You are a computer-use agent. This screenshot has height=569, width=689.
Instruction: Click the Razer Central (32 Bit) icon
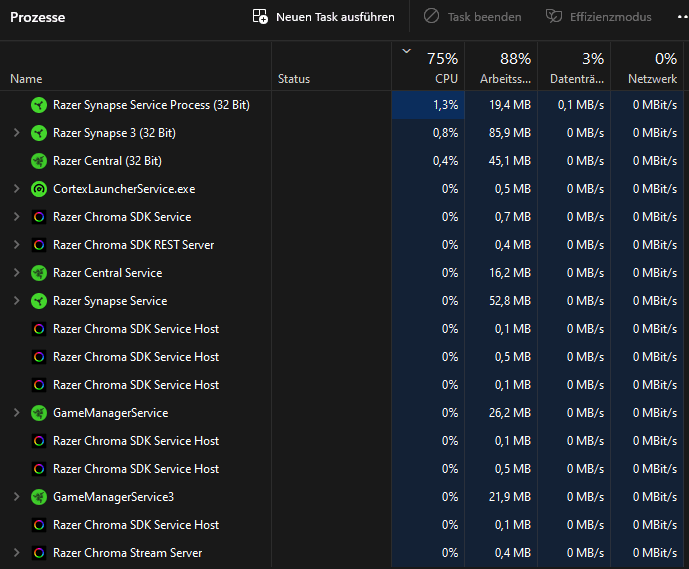(x=39, y=161)
